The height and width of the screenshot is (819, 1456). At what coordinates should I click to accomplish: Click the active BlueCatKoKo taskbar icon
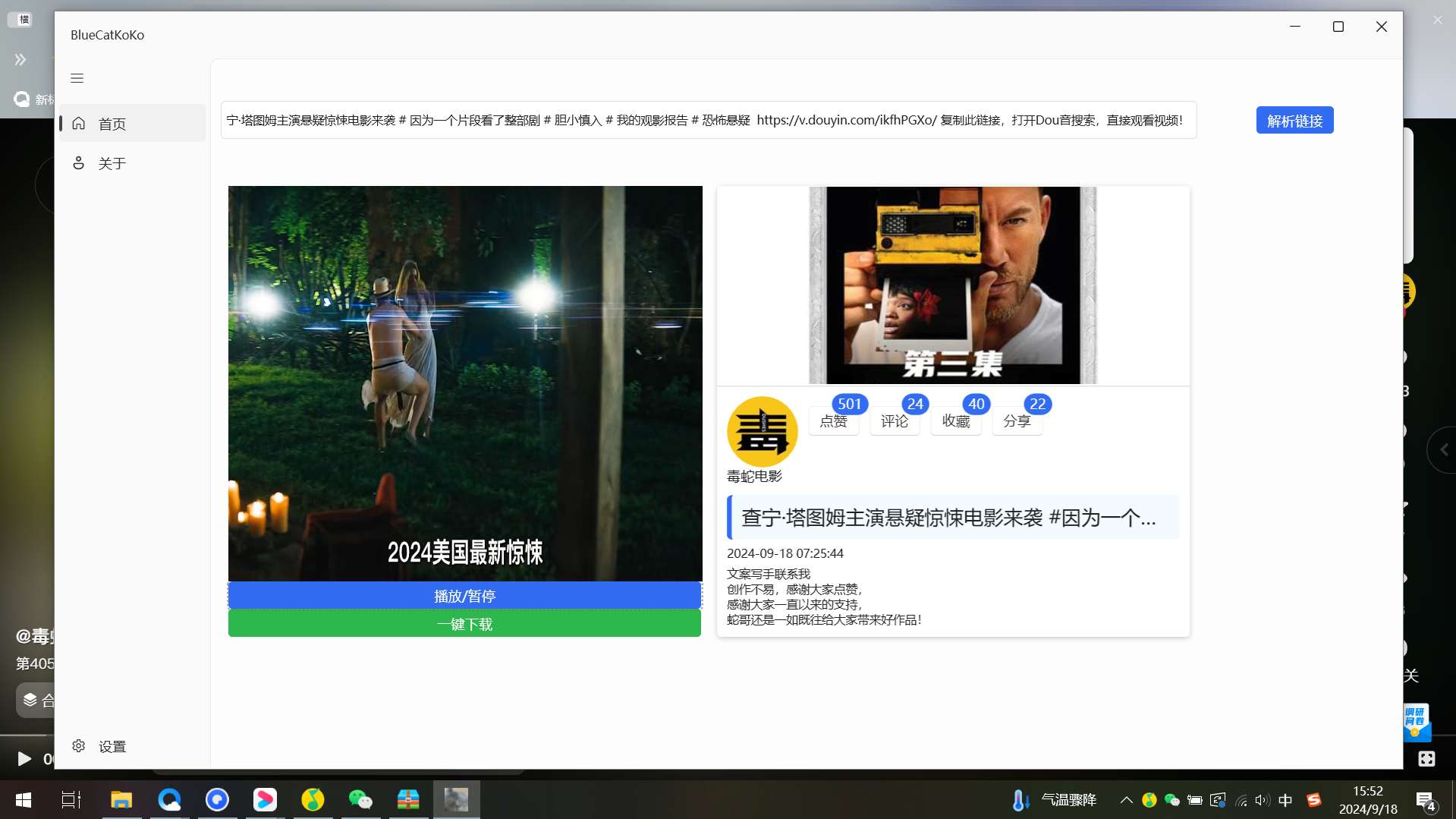456,800
